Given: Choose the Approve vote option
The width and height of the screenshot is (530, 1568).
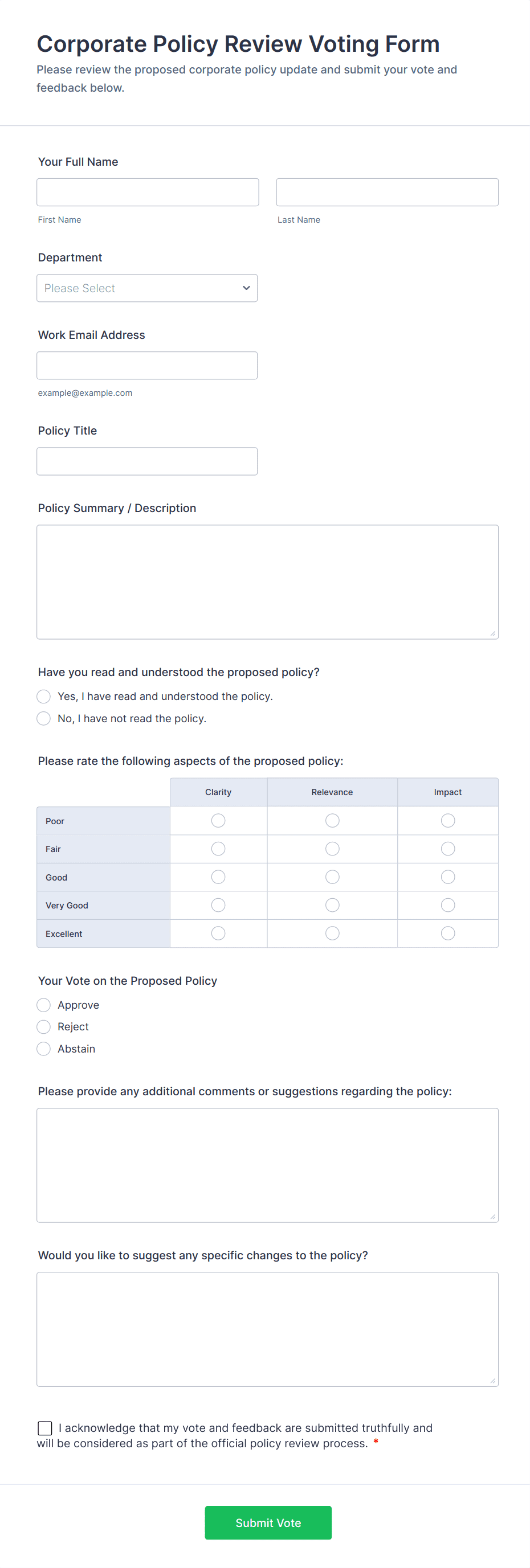Looking at the screenshot, I should tap(44, 1005).
